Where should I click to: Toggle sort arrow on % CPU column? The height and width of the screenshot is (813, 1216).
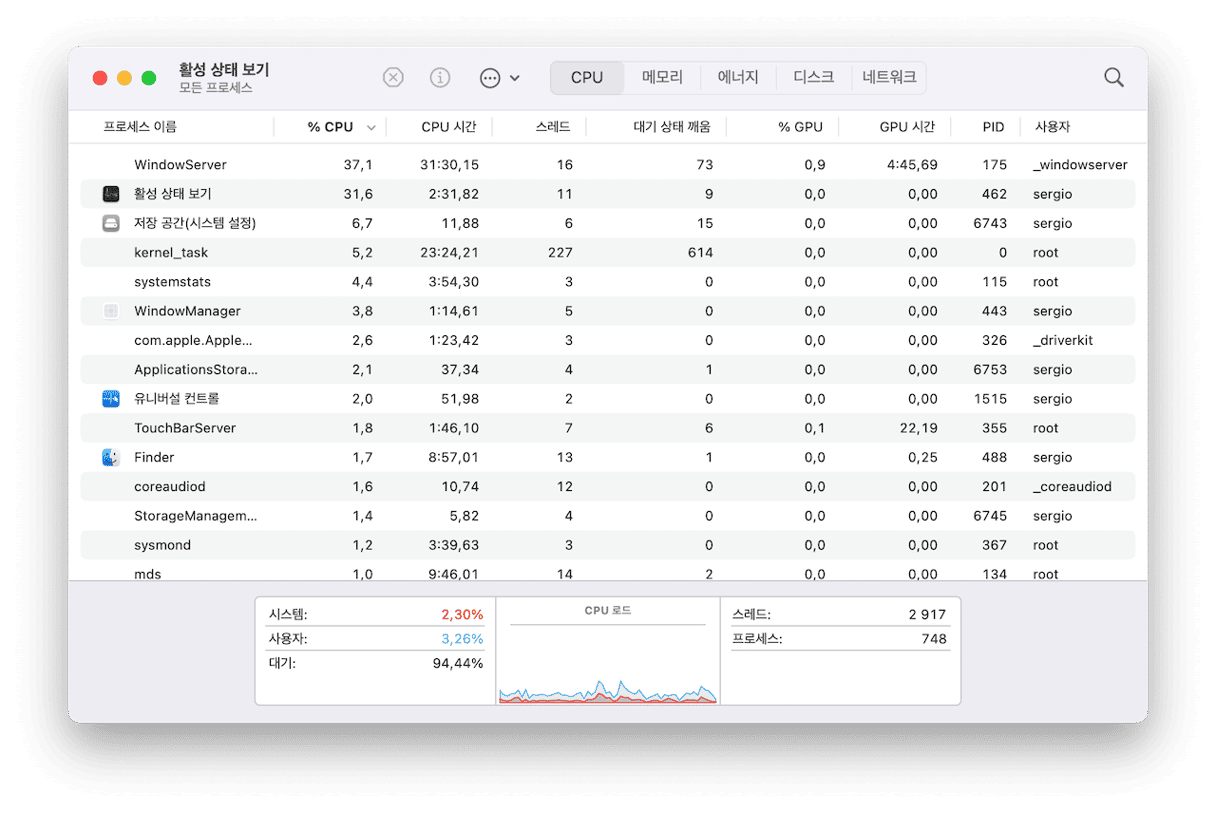click(x=371, y=128)
